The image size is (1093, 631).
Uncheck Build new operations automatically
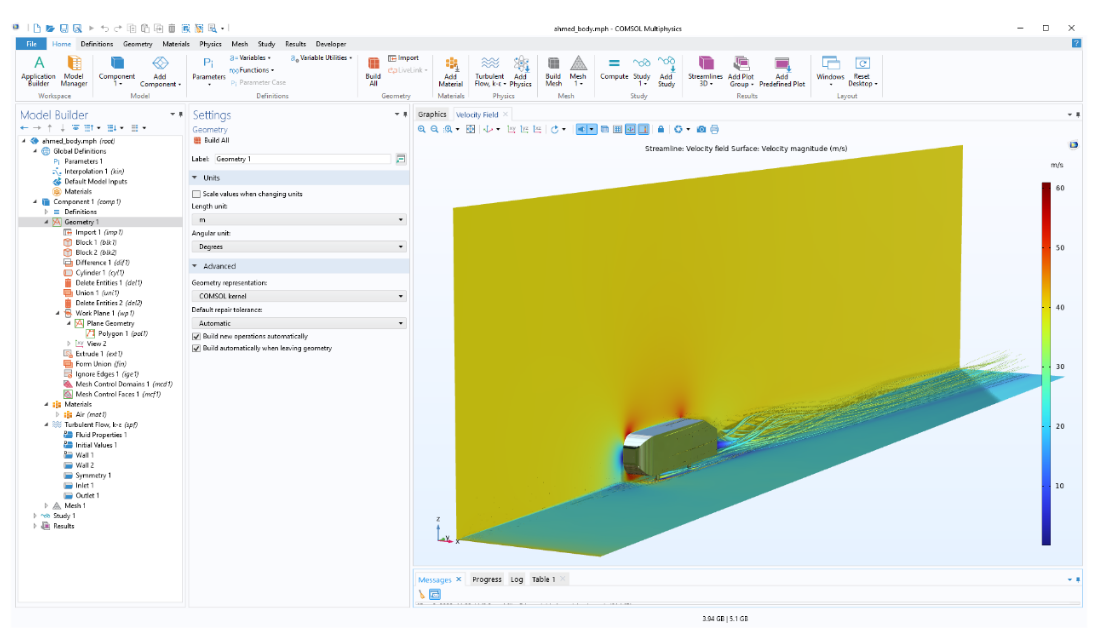tap(196, 336)
